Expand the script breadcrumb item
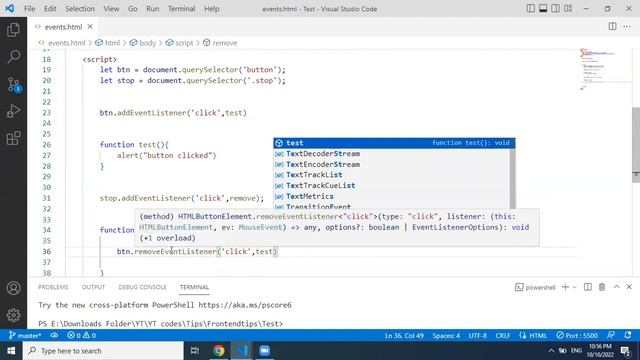 click(x=184, y=43)
